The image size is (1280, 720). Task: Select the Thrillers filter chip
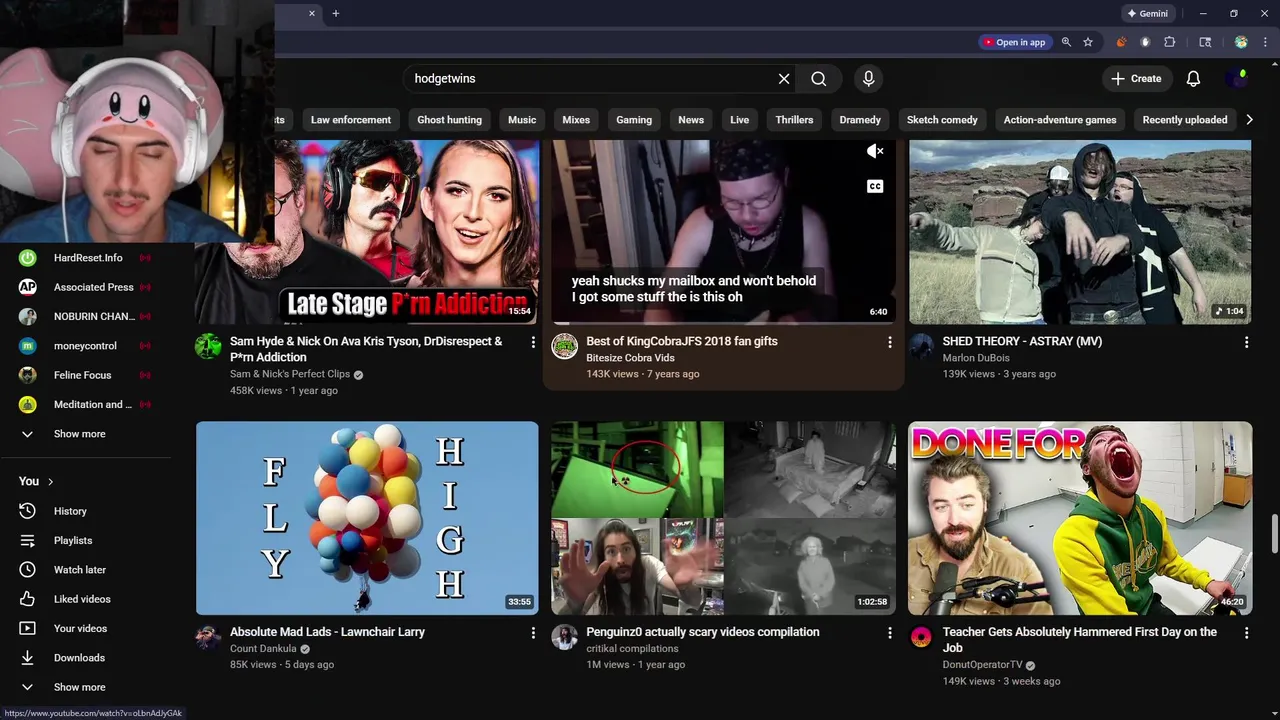tap(794, 120)
